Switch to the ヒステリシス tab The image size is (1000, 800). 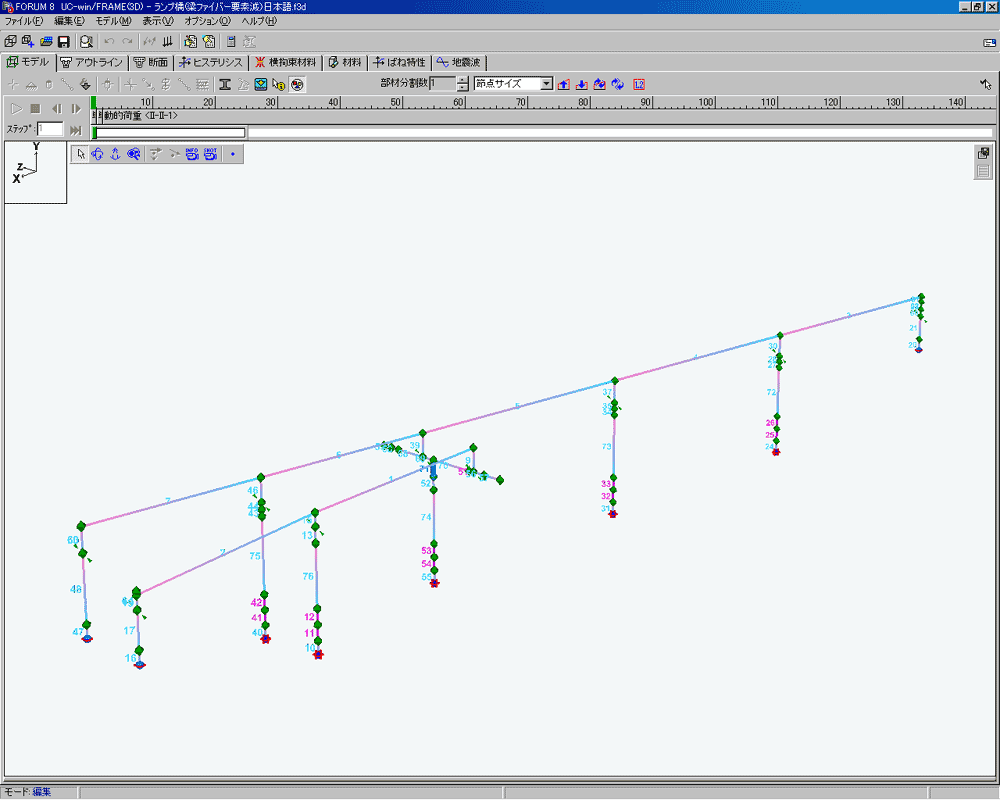click(211, 62)
